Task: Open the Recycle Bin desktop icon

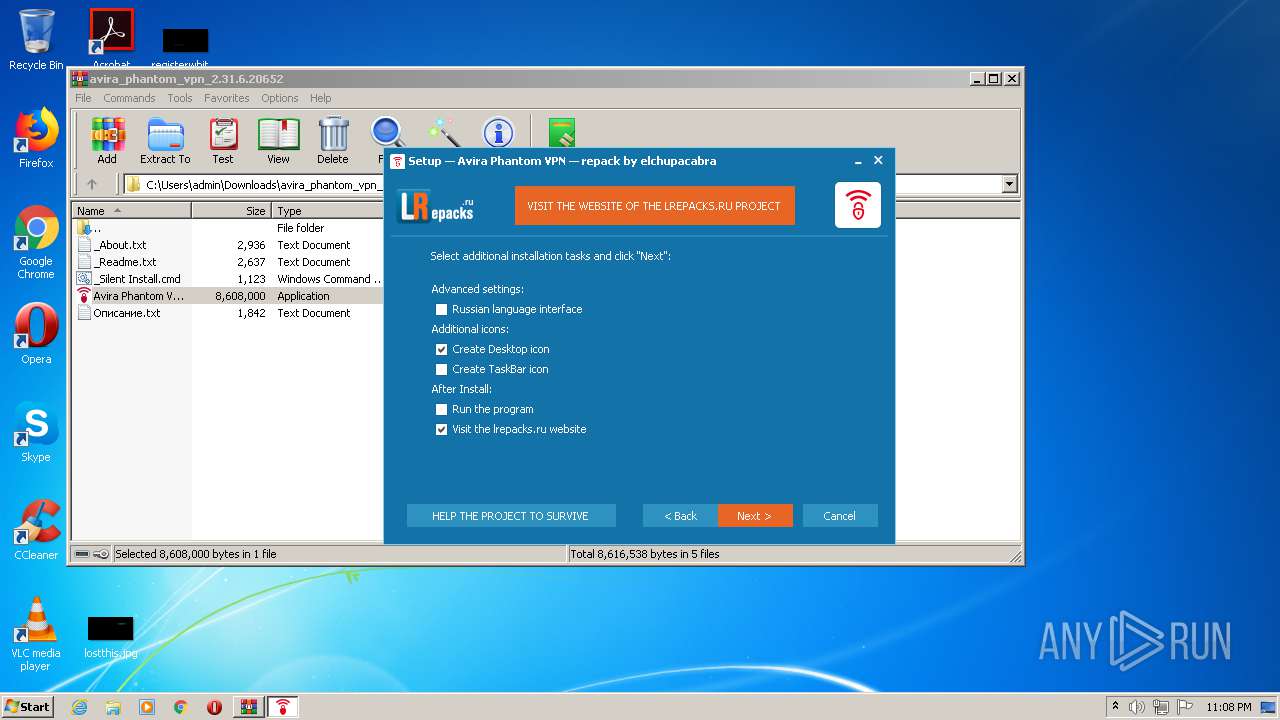Action: [36, 40]
